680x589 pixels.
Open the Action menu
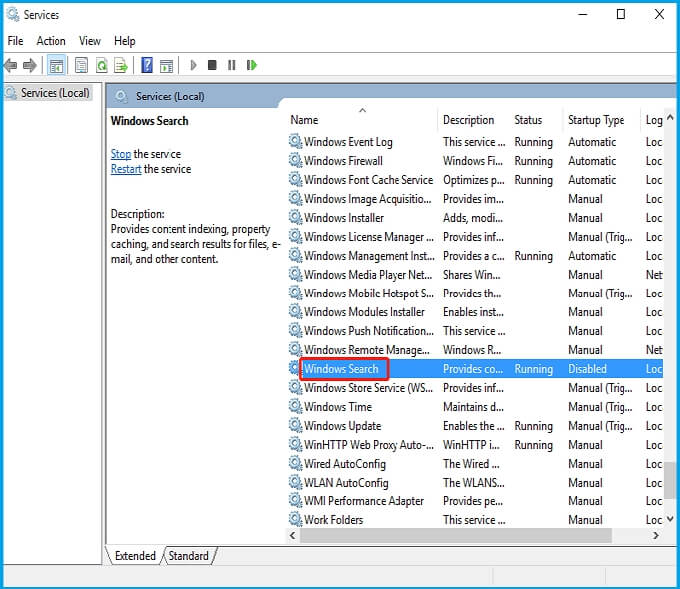coord(51,41)
